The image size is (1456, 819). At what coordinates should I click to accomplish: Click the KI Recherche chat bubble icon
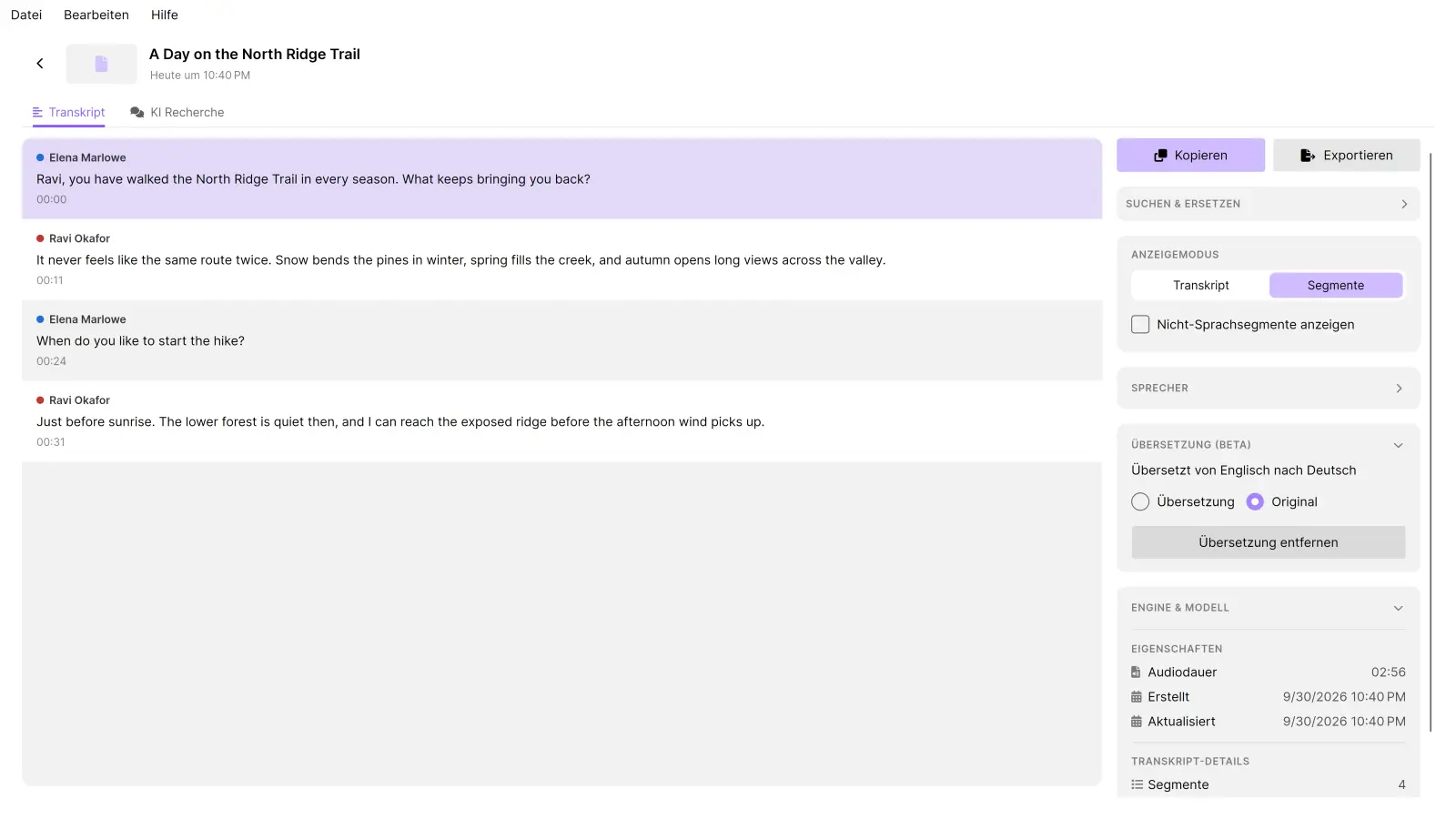[137, 113]
